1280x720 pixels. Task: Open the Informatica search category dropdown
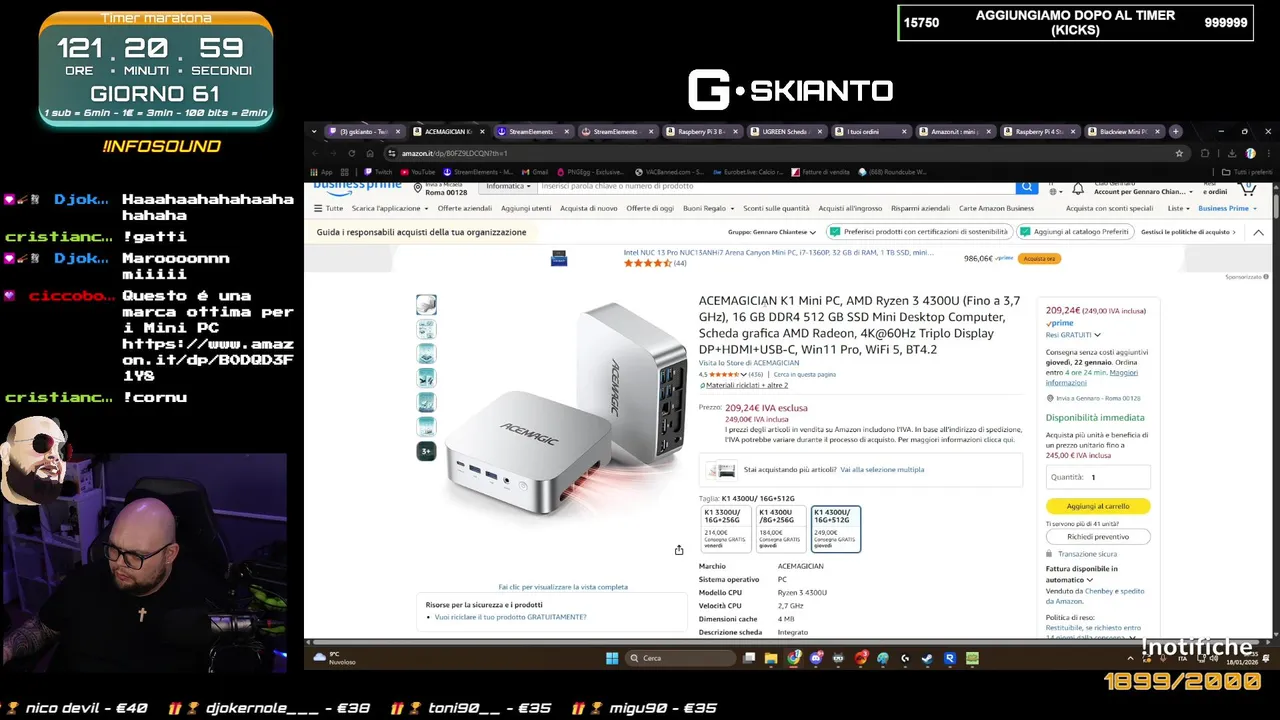507,186
